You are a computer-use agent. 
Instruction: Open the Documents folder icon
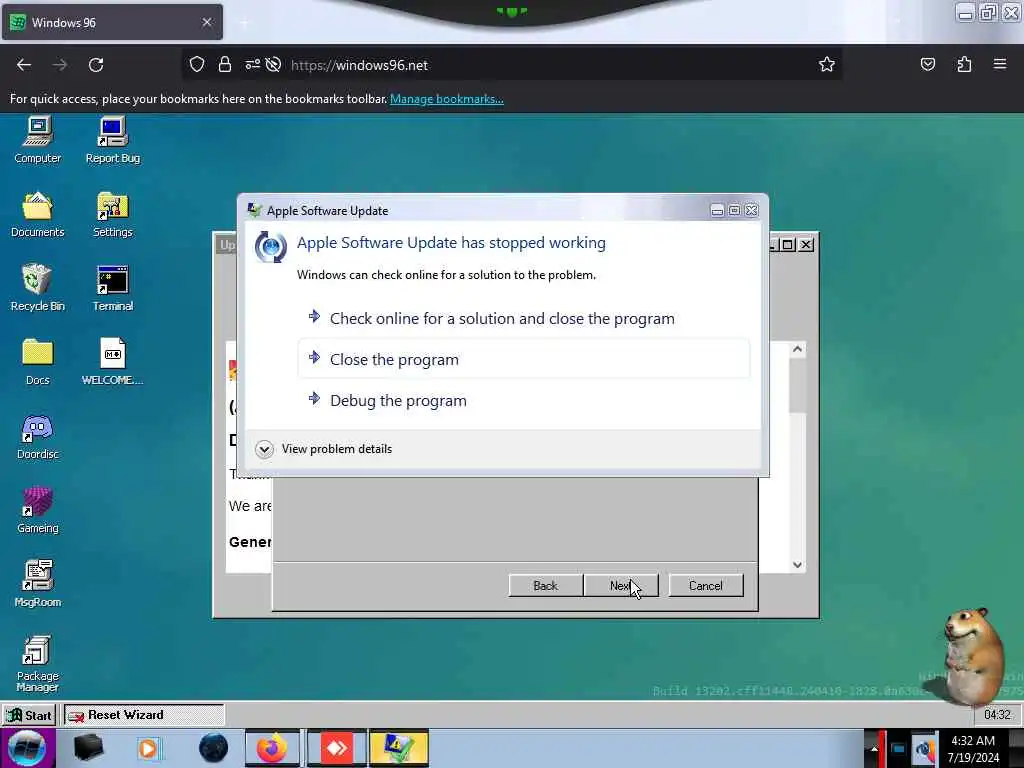tap(37, 214)
